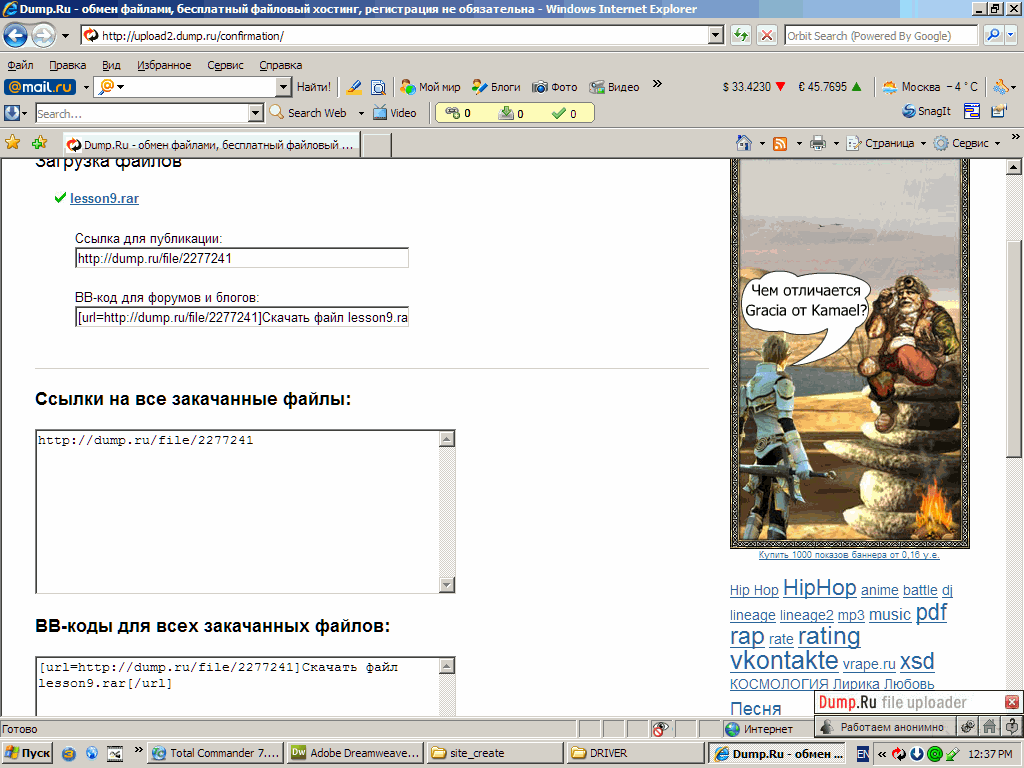Open Фото from the Mail.ru toolbar
The width and height of the screenshot is (1024, 768).
pyautogui.click(x=554, y=87)
